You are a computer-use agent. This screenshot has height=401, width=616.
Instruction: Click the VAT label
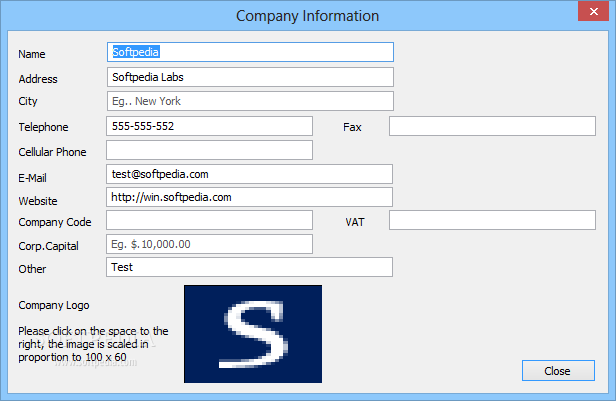click(355, 222)
